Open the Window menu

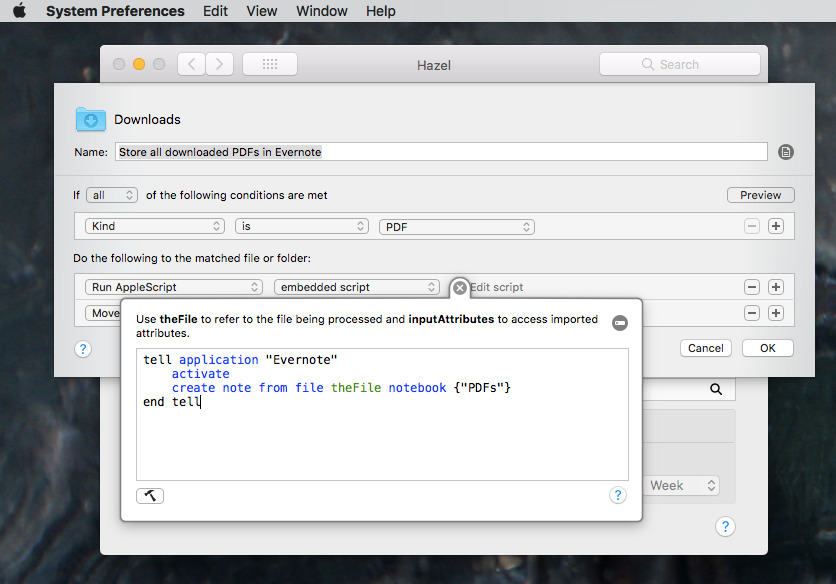pos(321,11)
